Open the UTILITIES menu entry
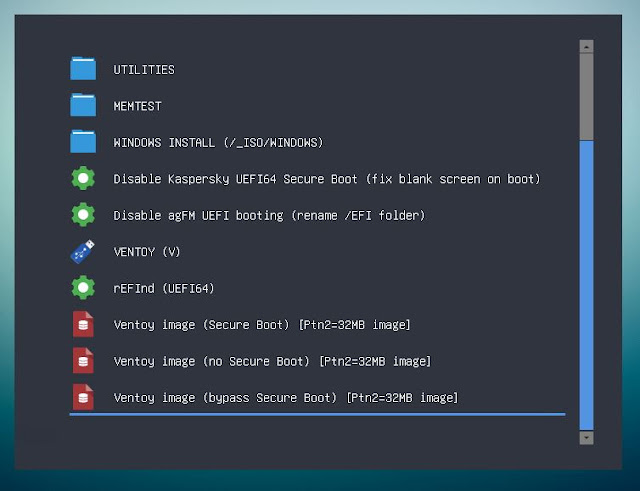This screenshot has height=491, width=640. tap(144, 70)
